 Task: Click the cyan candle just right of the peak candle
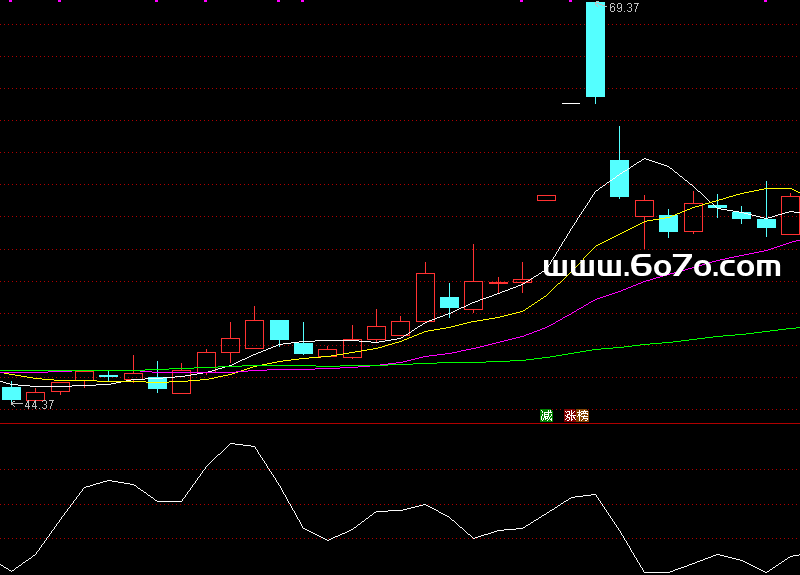tap(620, 177)
